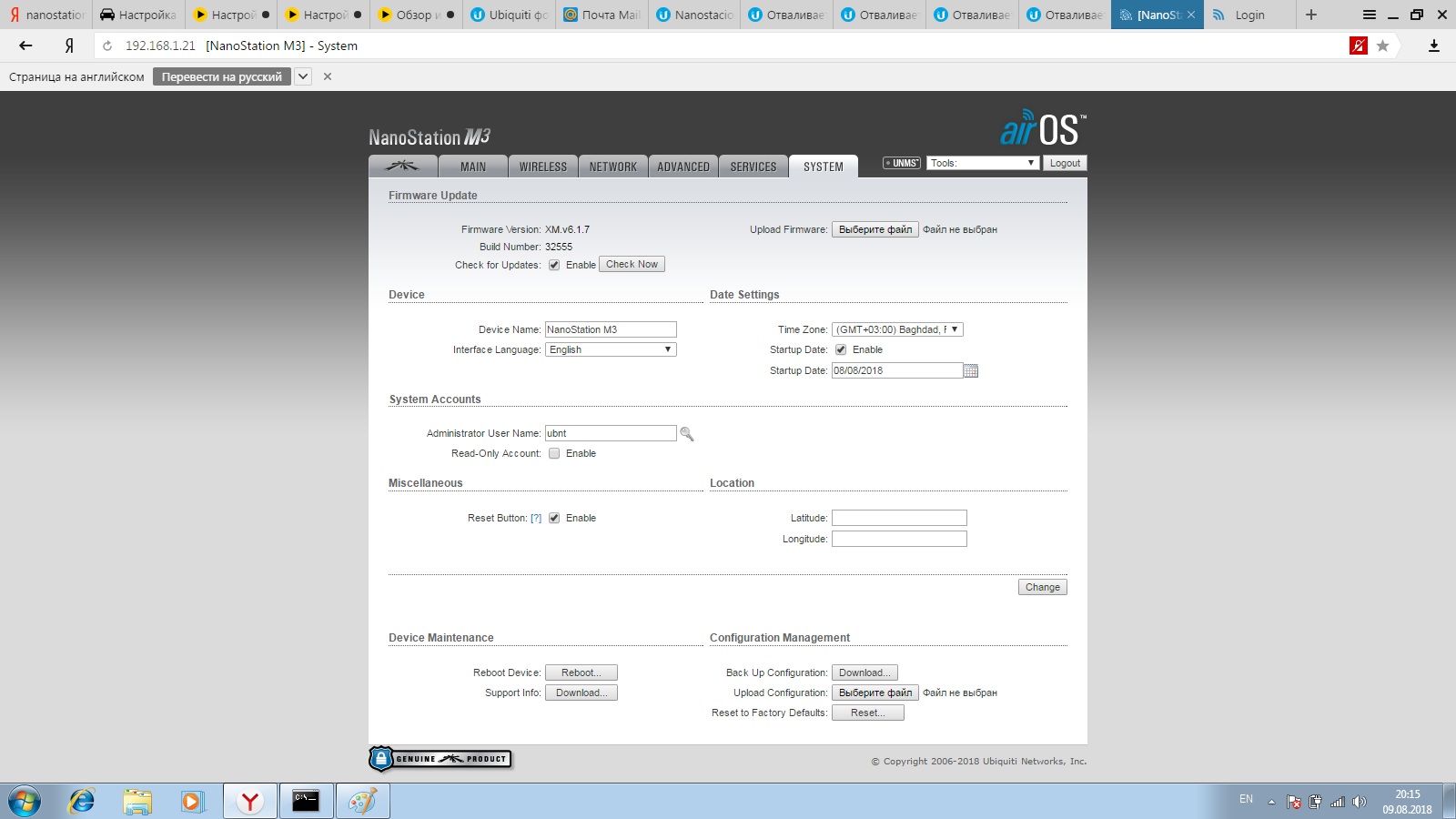Toggle Check for Updates Enable checkbox
1456x819 pixels.
(x=554, y=265)
